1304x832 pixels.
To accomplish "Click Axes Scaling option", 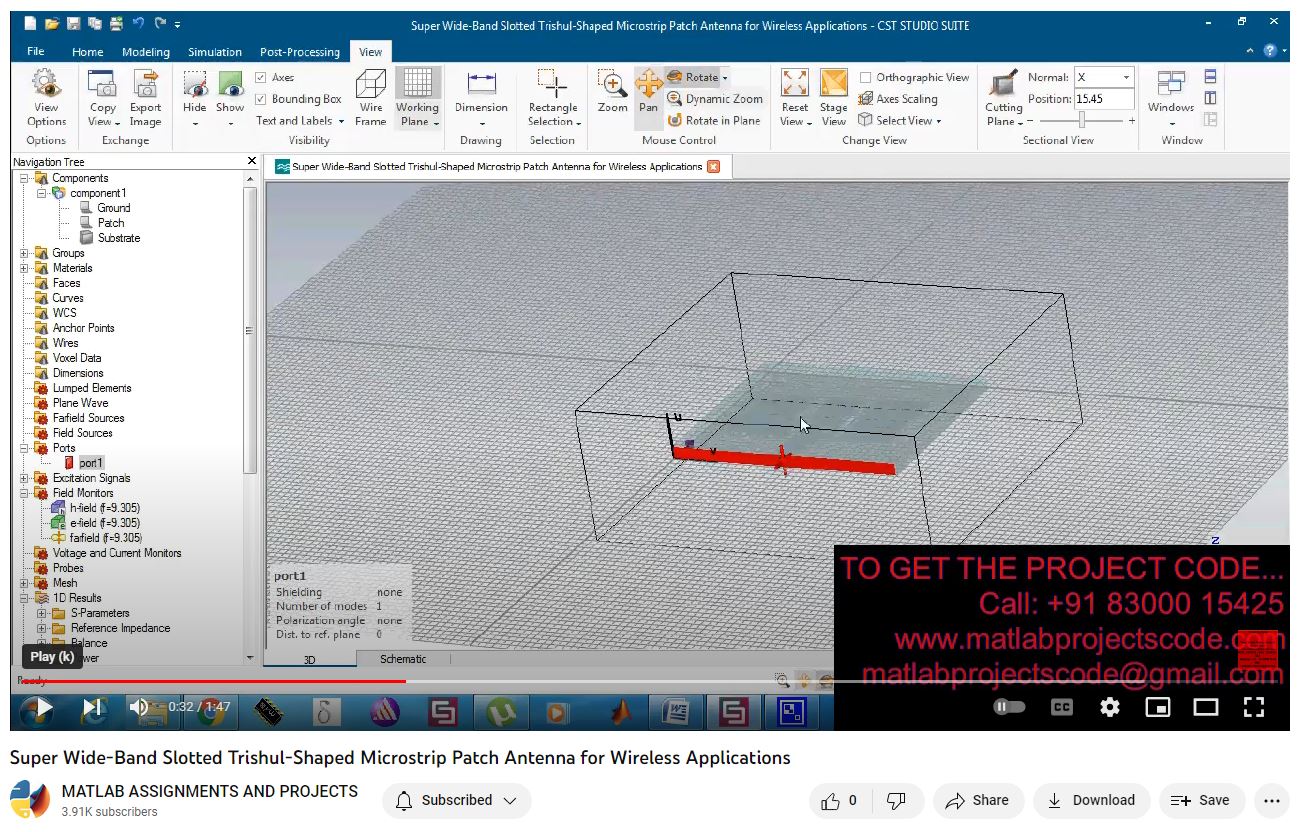I will pyautogui.click(x=898, y=99).
